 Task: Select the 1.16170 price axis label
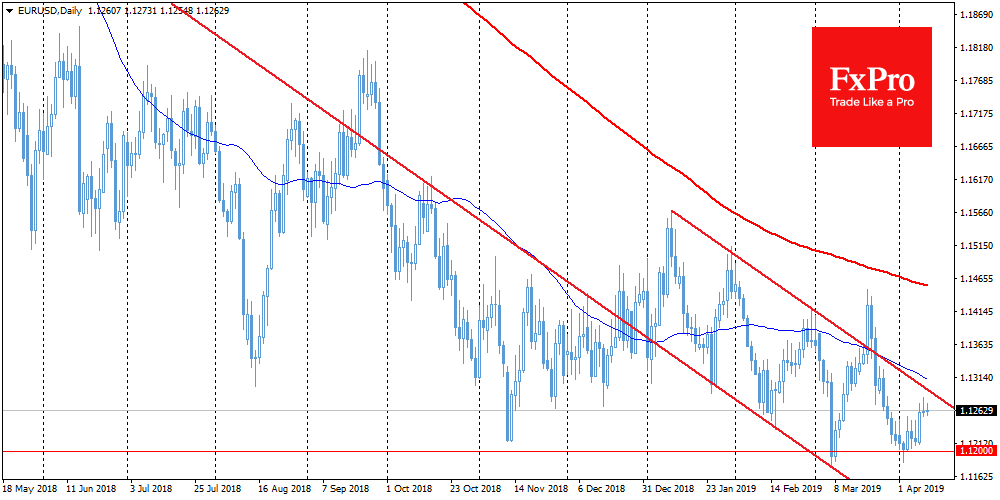point(976,180)
